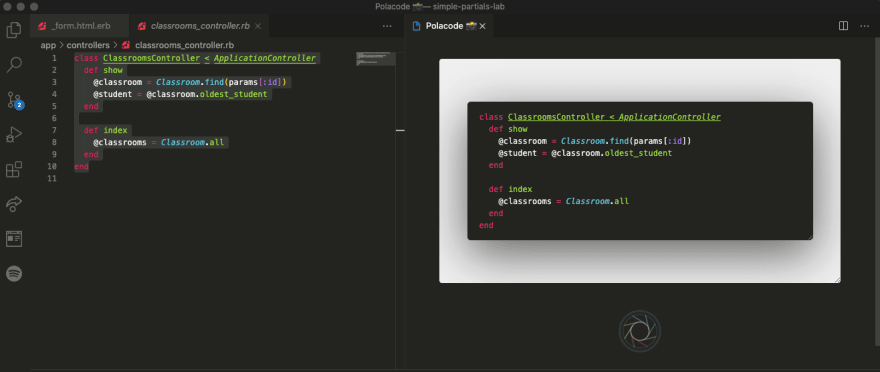Click the Polacode shutter capture button
Viewport: 880px width, 372px height.
click(x=640, y=331)
